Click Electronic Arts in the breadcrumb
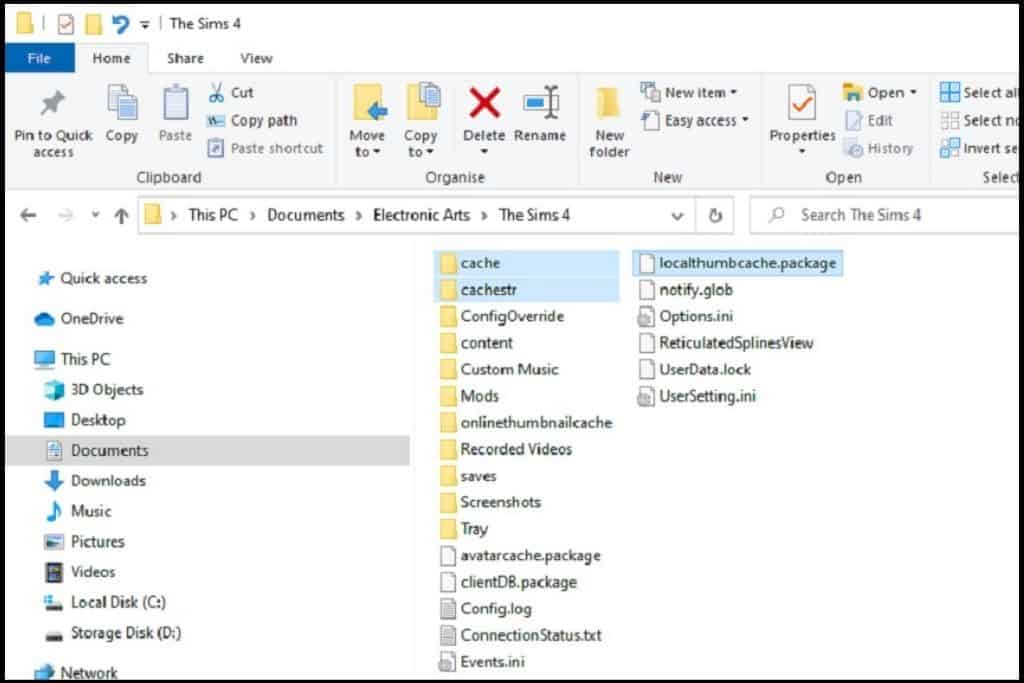 tap(421, 215)
